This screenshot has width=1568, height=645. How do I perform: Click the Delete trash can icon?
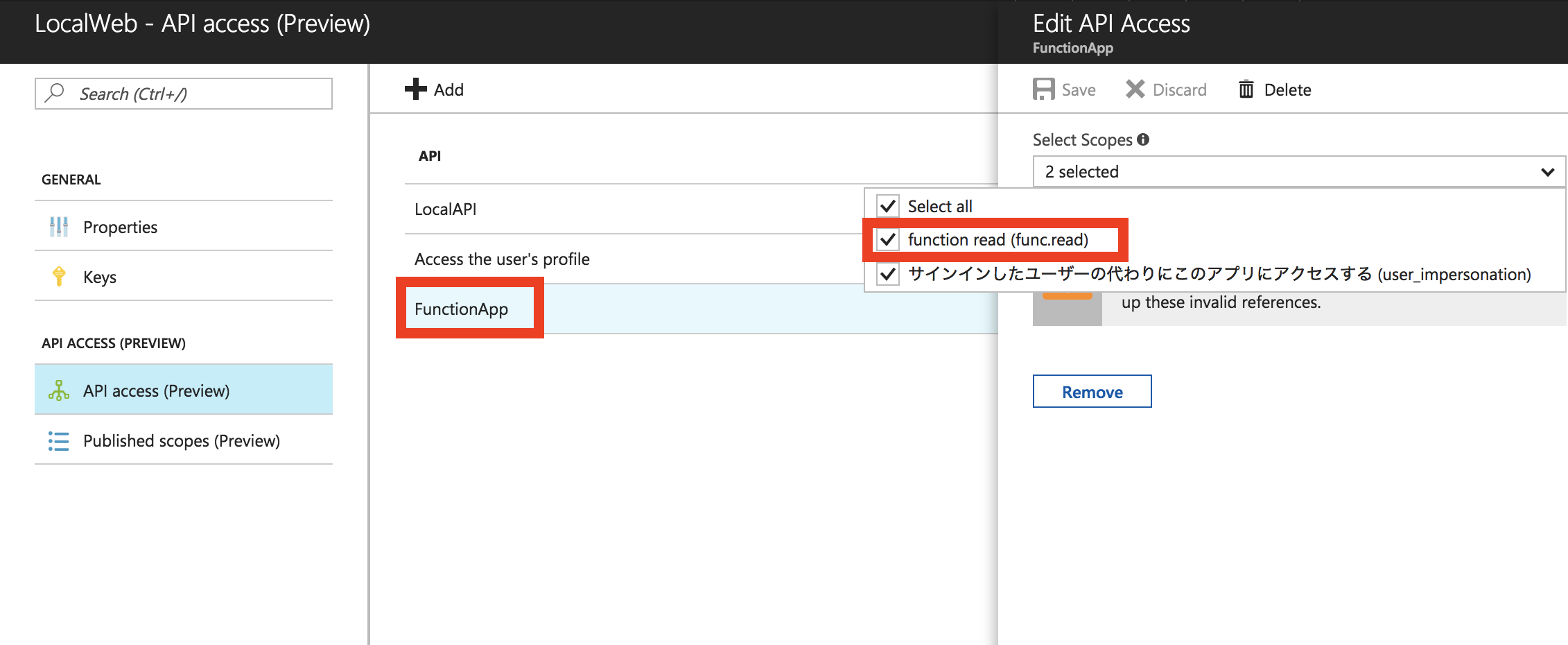(x=1246, y=89)
